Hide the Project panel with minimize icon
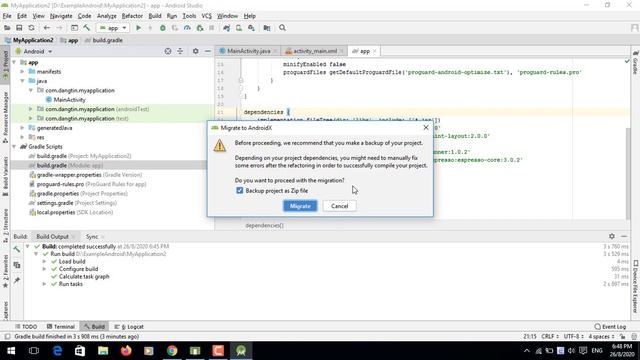Image resolution: width=640 pixels, height=360 pixels. tap(207, 51)
